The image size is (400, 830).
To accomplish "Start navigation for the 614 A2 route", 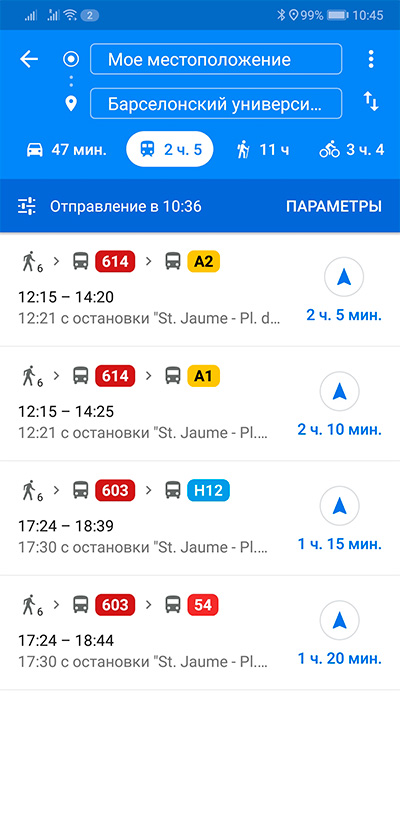I will (344, 277).
